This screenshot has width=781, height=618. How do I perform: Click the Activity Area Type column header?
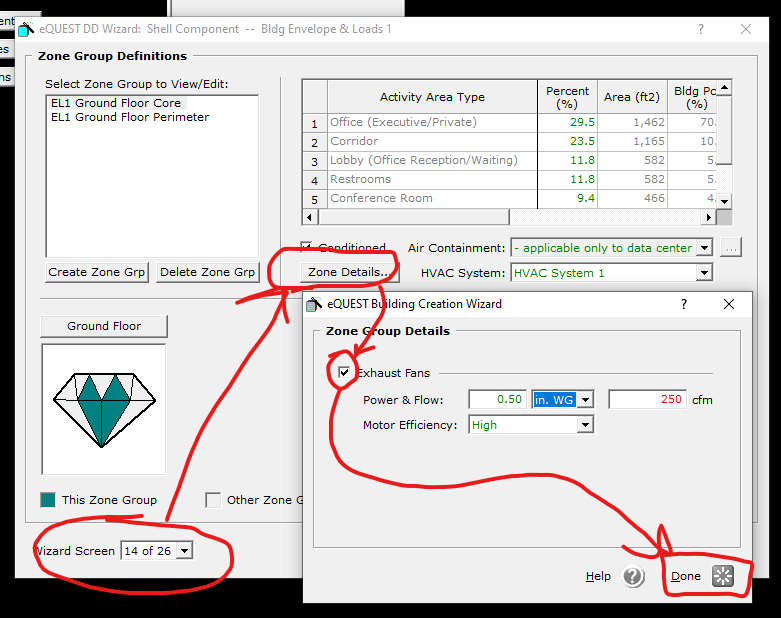click(432, 97)
